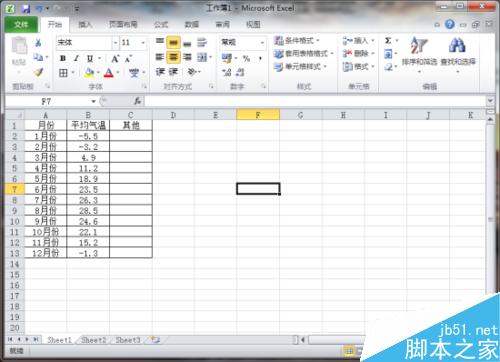
Task: Apply Comma Style
Action: click(260, 59)
